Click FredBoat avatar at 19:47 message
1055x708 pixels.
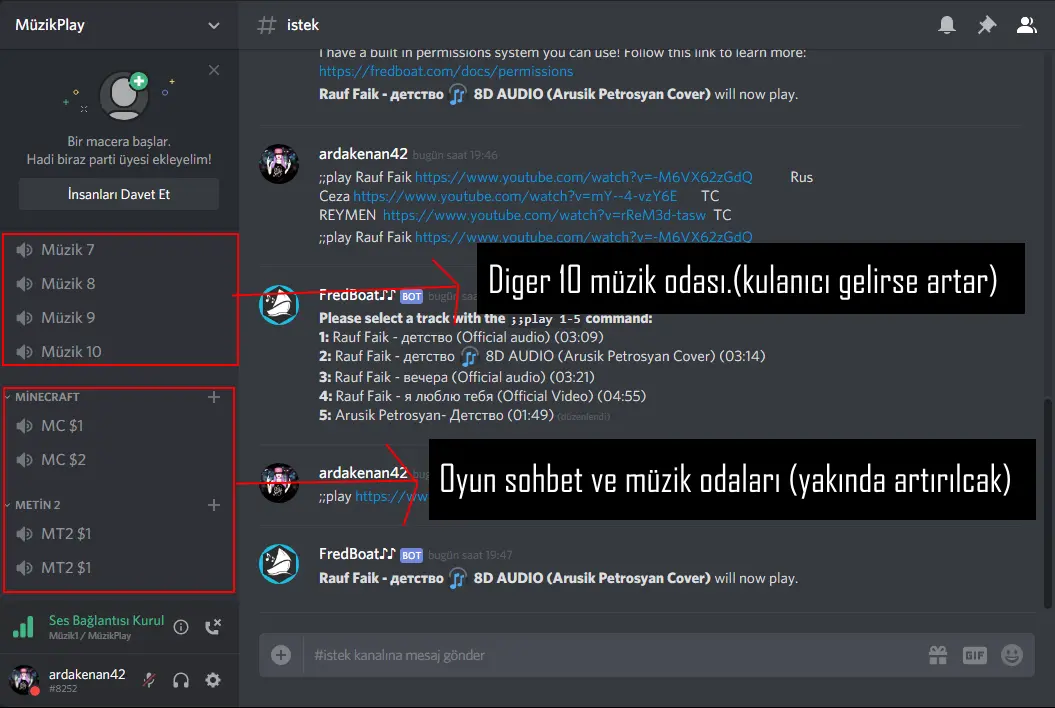click(x=279, y=564)
